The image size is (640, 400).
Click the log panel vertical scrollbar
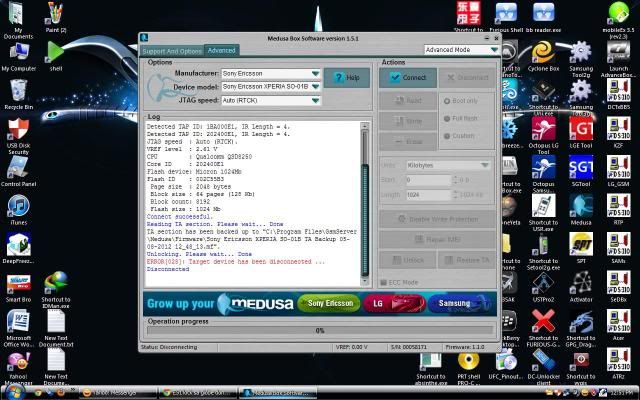pyautogui.click(x=365, y=204)
